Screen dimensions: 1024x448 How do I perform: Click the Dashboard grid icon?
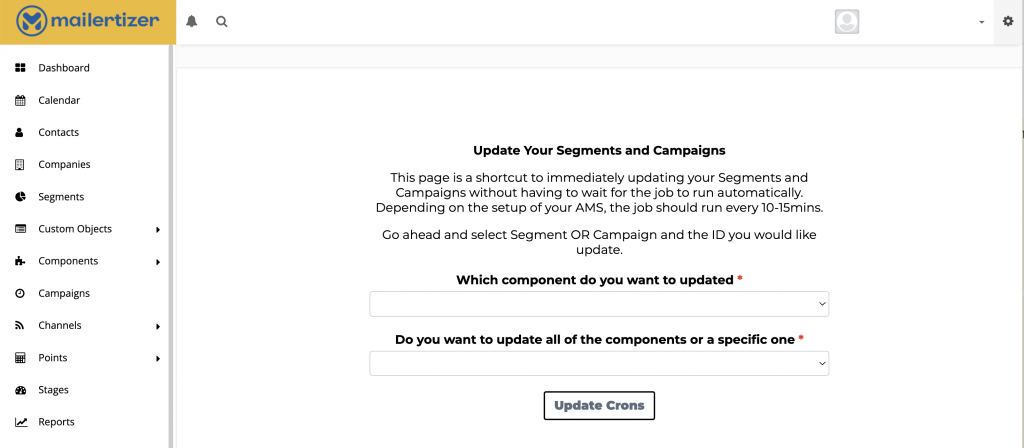(20, 68)
